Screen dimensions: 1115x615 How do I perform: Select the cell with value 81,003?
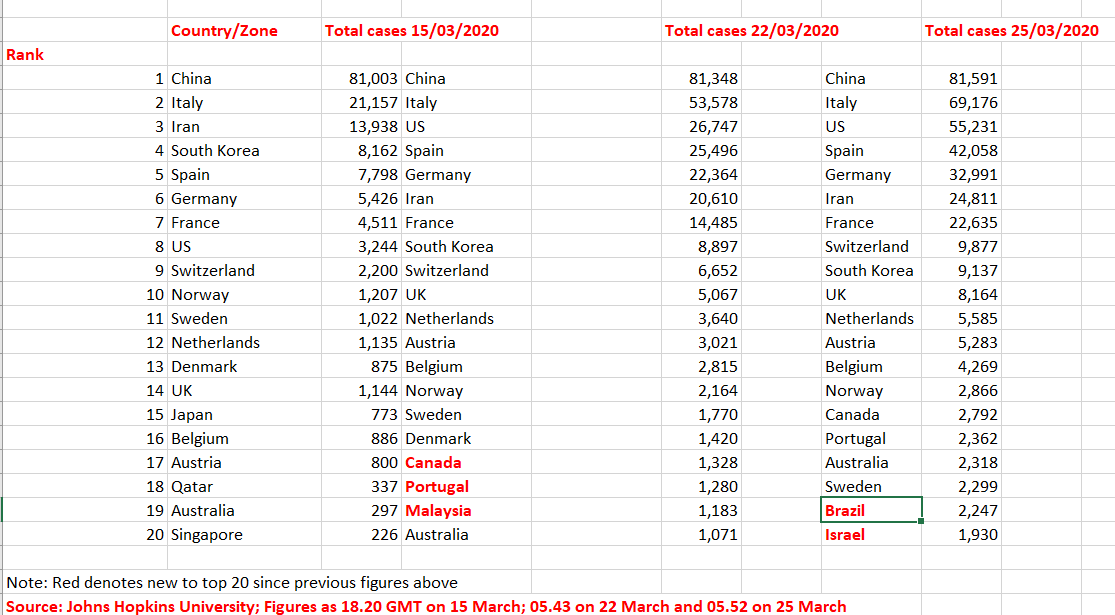(x=361, y=78)
